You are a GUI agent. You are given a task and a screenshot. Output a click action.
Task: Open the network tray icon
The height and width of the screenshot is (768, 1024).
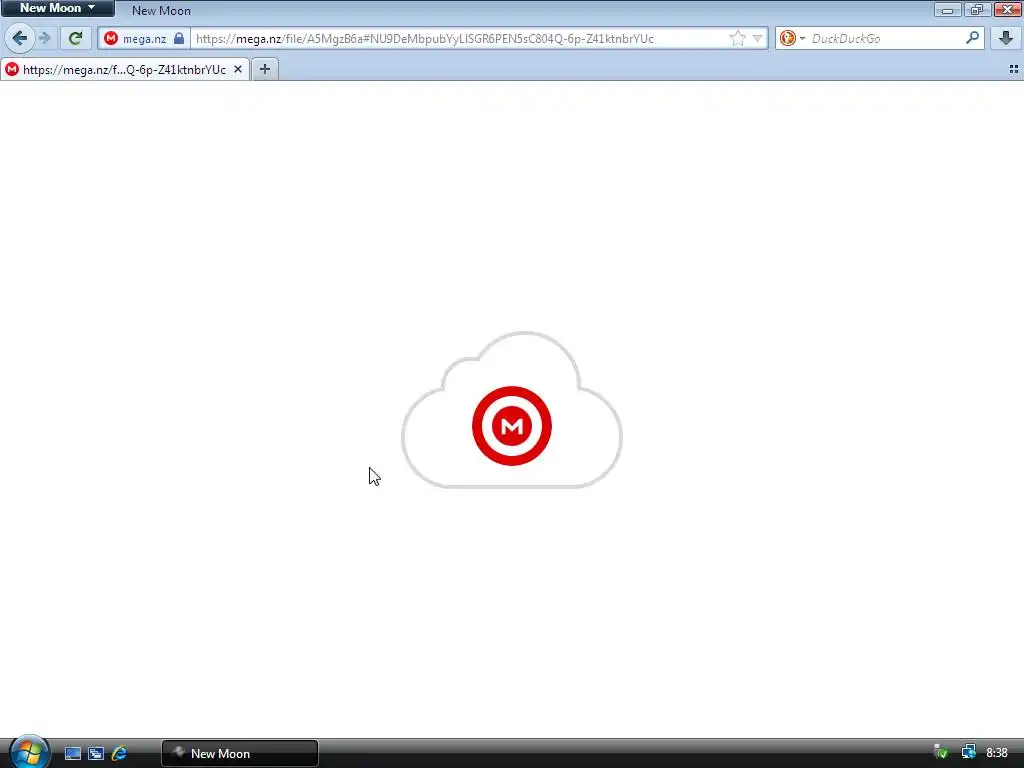coord(968,752)
